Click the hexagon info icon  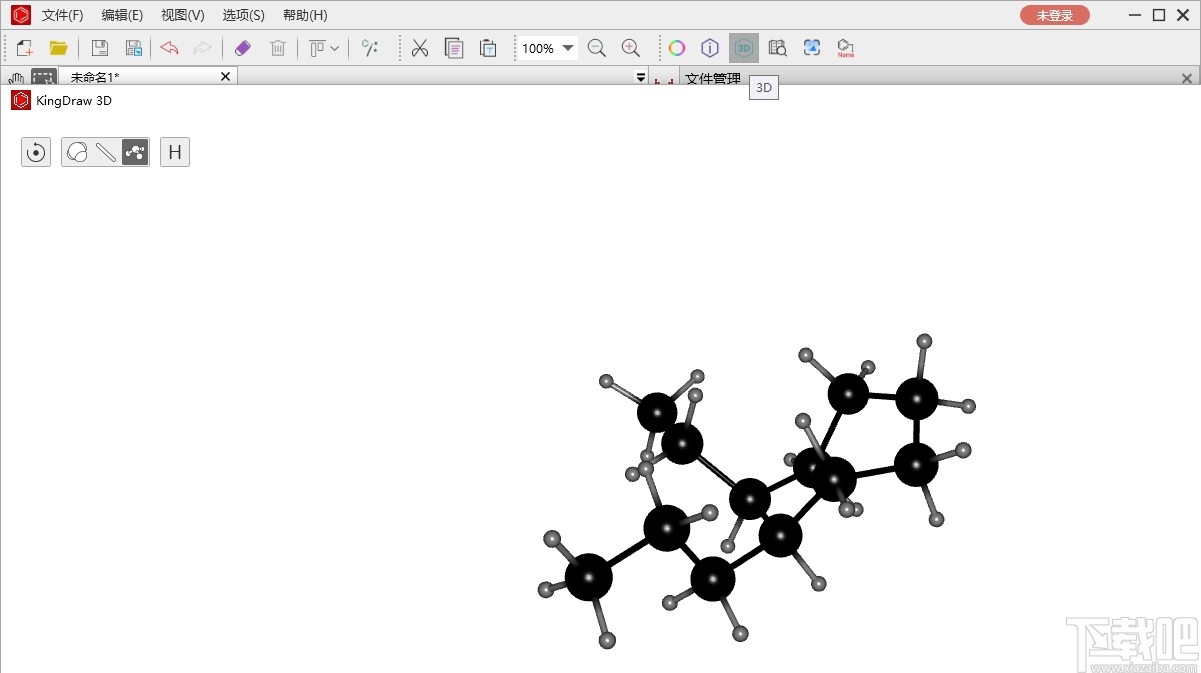[710, 48]
